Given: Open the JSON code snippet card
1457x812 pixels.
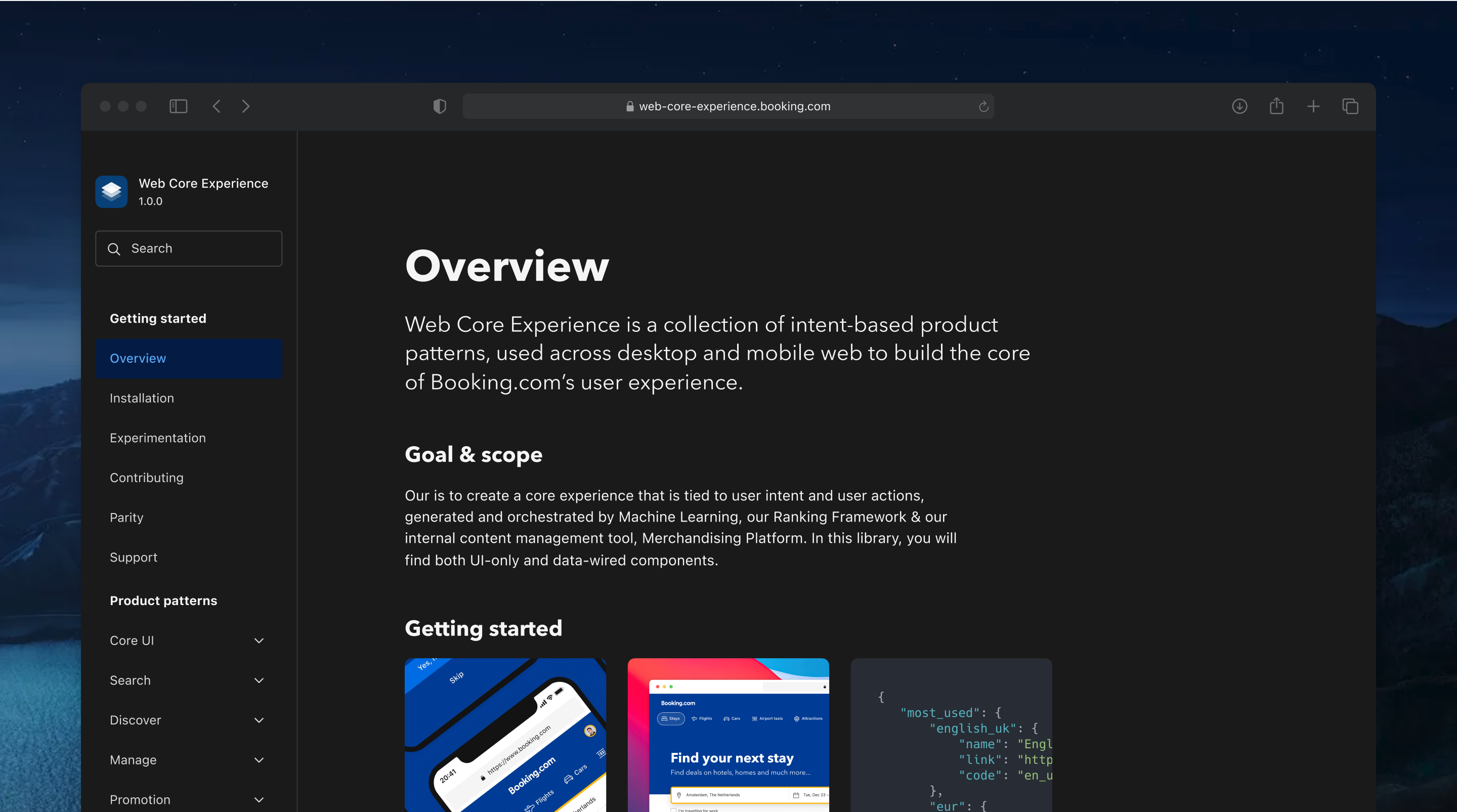Looking at the screenshot, I should click(x=951, y=735).
